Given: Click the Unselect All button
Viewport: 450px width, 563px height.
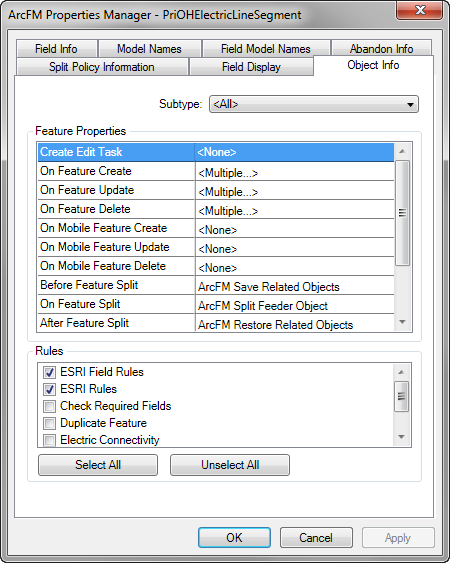Looking at the screenshot, I should click(x=230, y=465).
